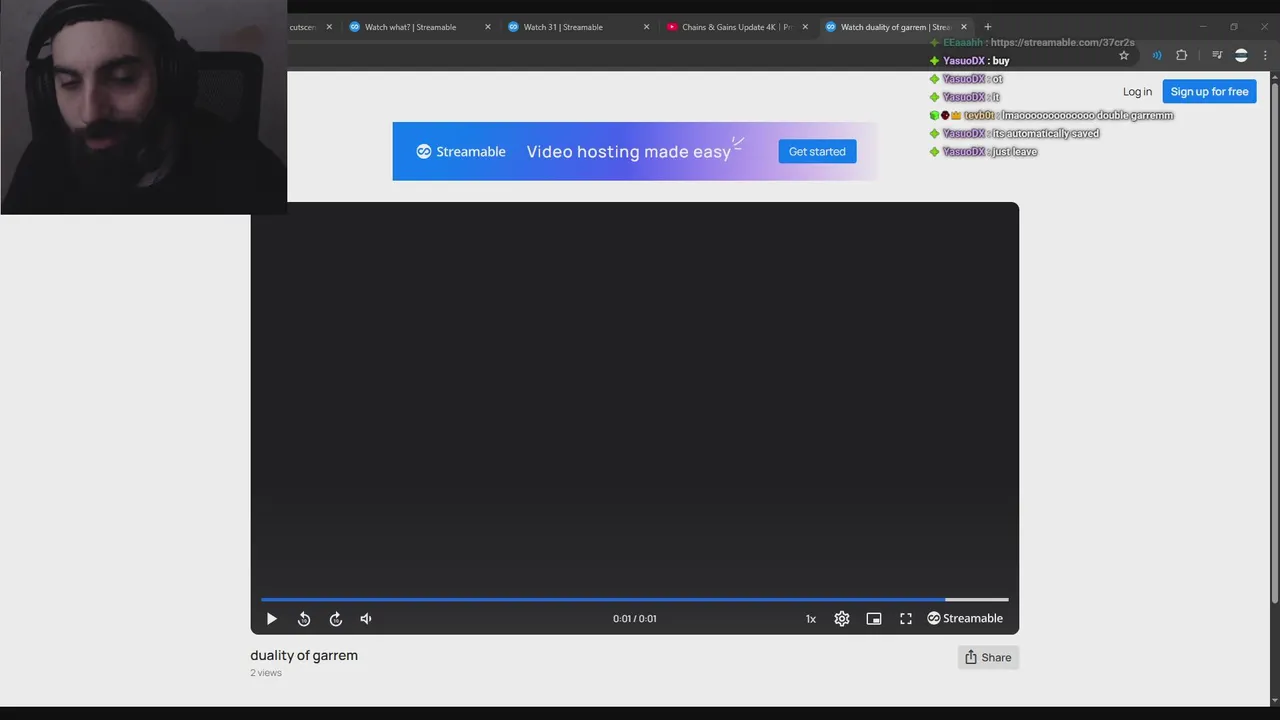
Task: Click the Streamable logo in player controls
Action: [965, 619]
